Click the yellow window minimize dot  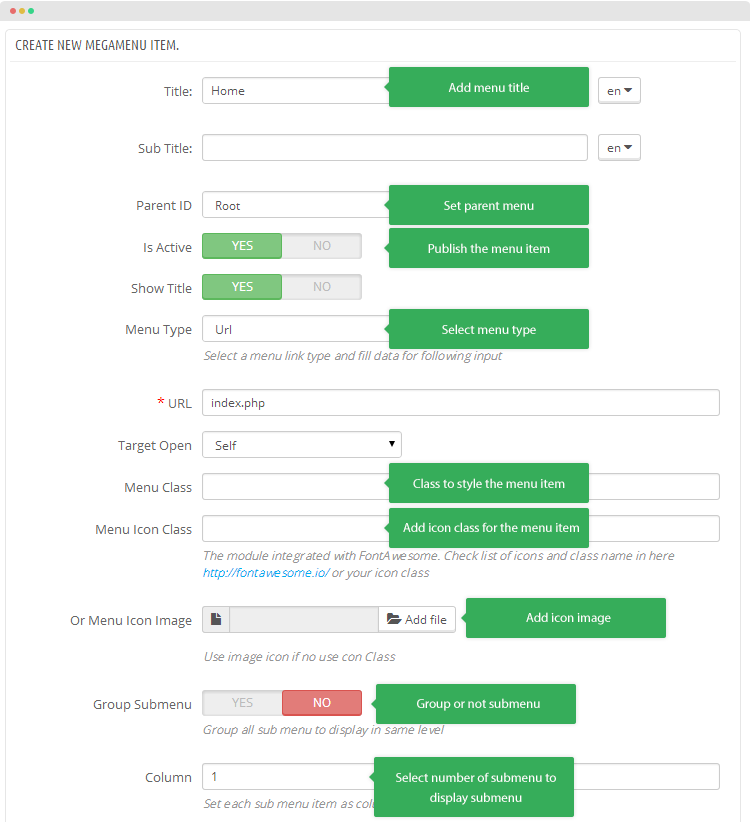(x=22, y=11)
